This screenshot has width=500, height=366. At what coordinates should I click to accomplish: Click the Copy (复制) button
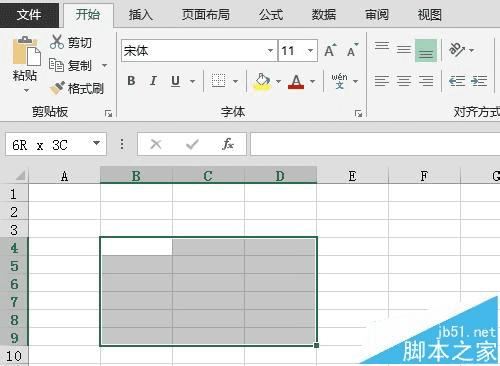point(70,65)
